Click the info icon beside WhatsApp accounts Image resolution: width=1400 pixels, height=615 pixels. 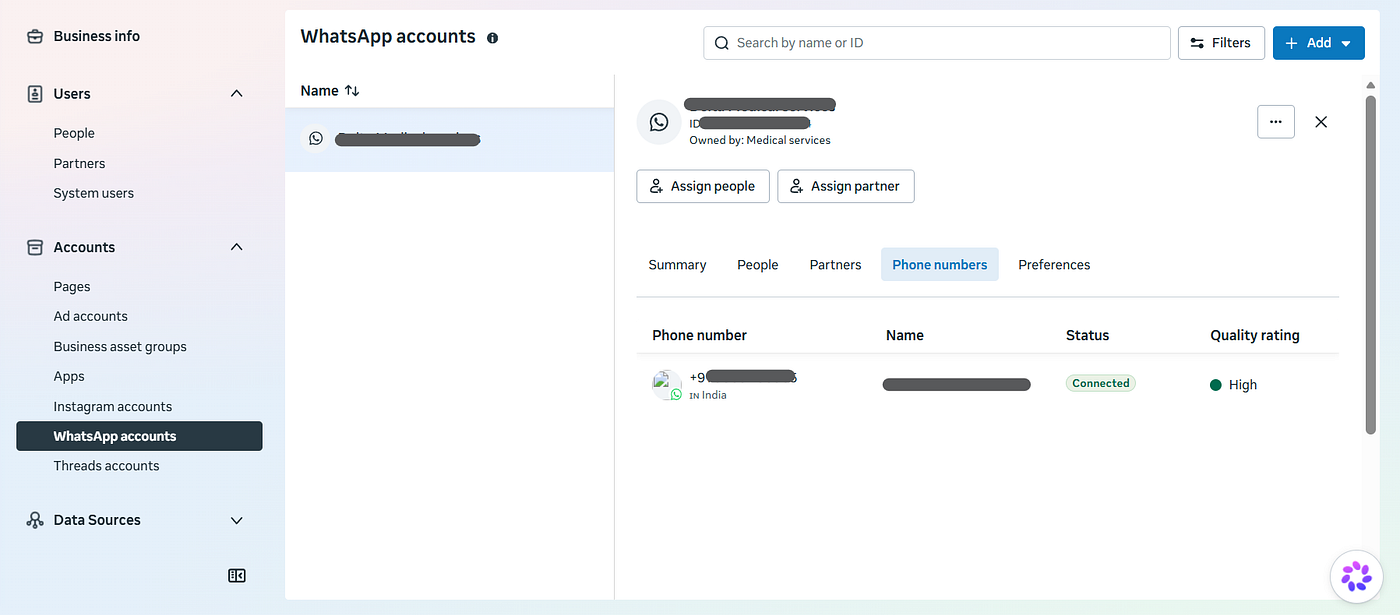coord(492,38)
